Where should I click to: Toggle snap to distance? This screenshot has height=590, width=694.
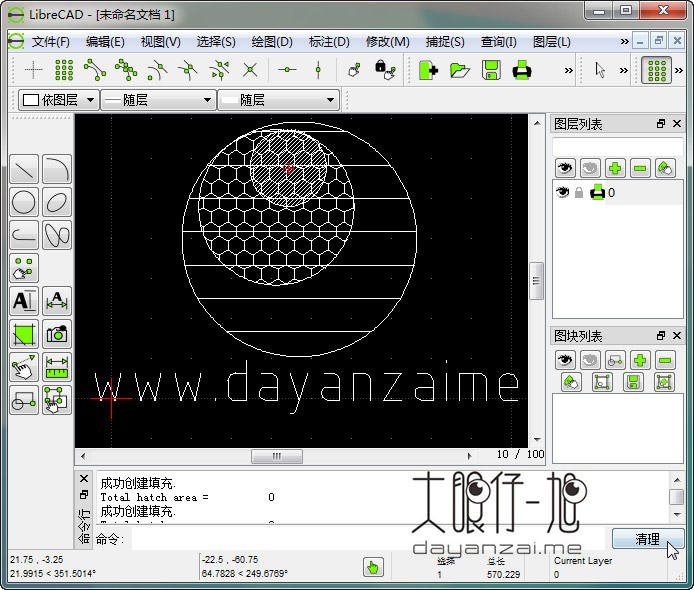(x=220, y=70)
